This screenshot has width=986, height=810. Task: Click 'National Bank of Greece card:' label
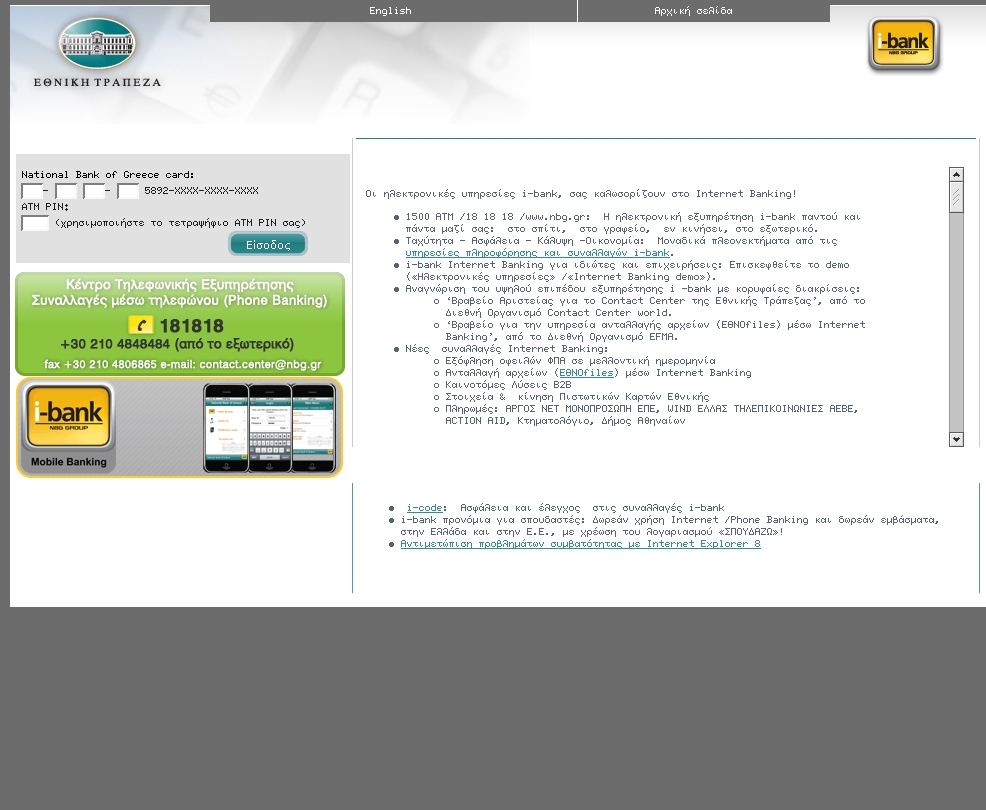pos(108,175)
